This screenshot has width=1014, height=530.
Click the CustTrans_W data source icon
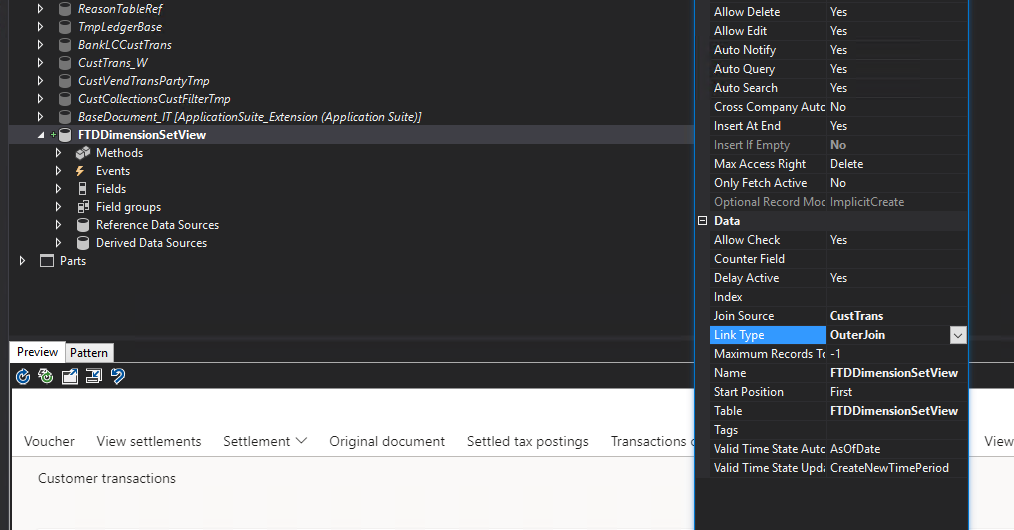[x=65, y=63]
